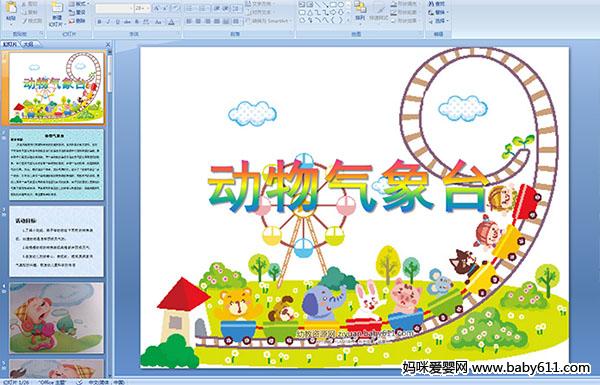Click the large Paste clipboard icon
Image resolution: width=600 pixels, height=385 pixels.
[x=11, y=8]
